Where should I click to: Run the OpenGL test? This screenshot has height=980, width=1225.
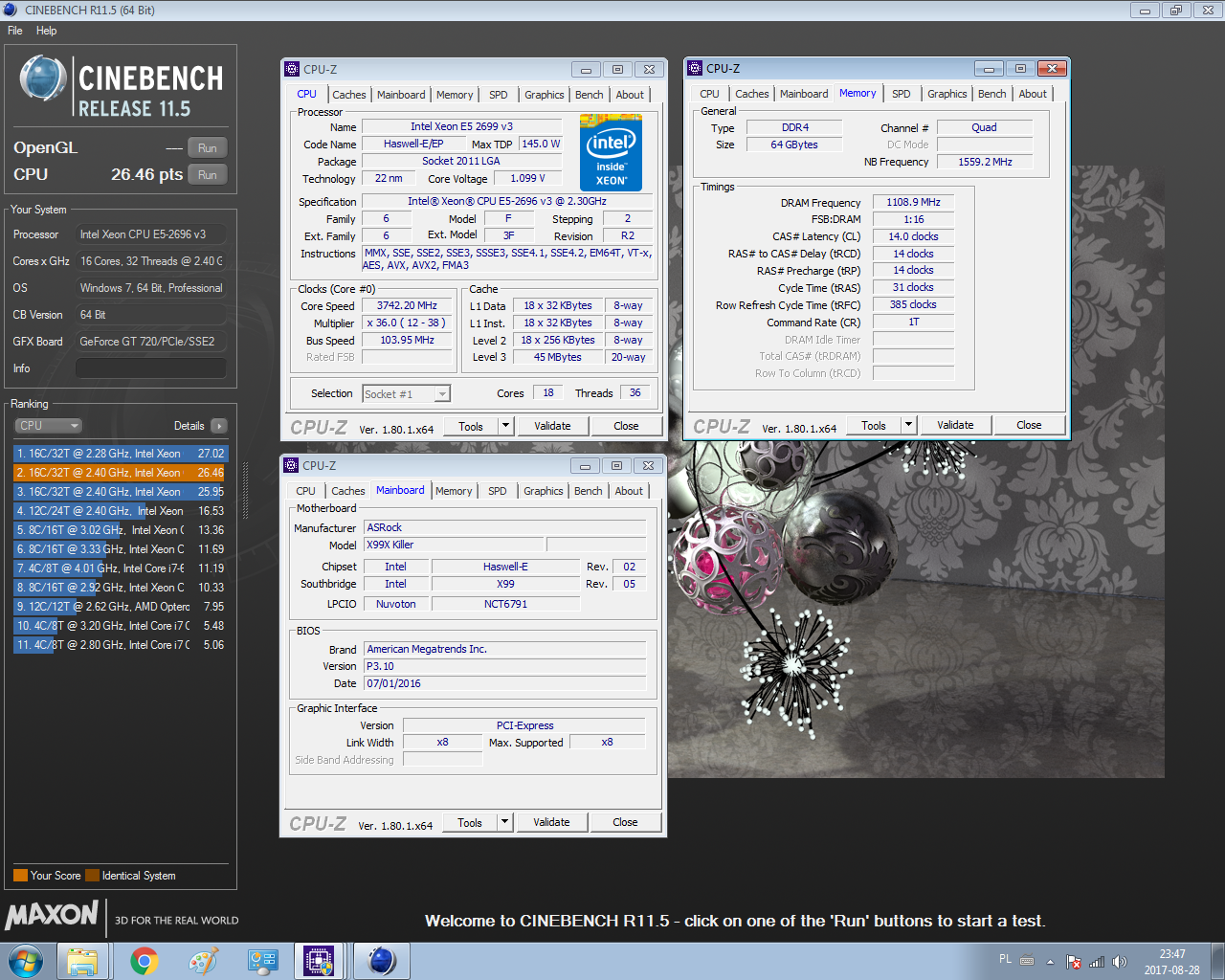pos(208,148)
